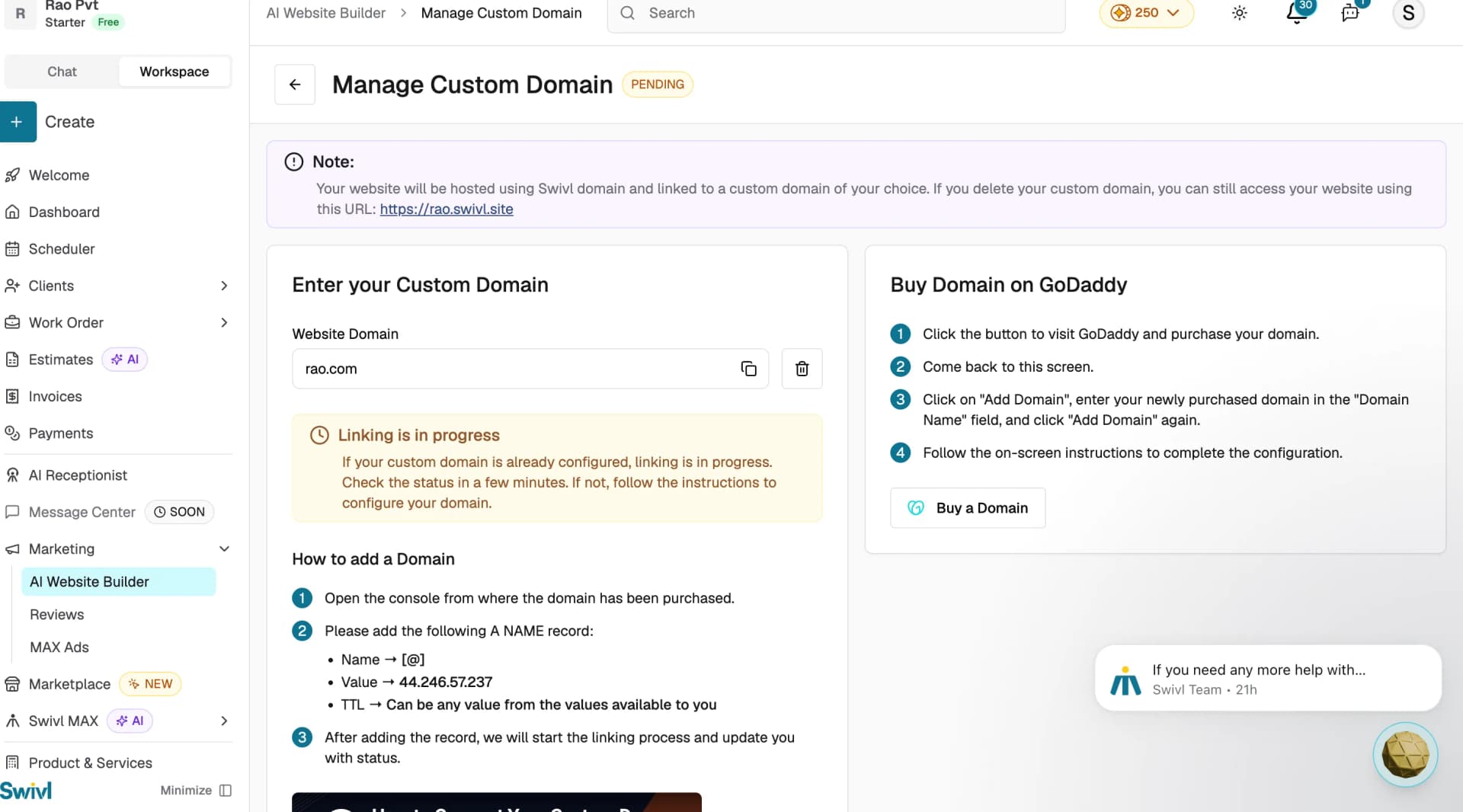Click the Buy a Domain button
The image size is (1463, 812).
coord(968,508)
